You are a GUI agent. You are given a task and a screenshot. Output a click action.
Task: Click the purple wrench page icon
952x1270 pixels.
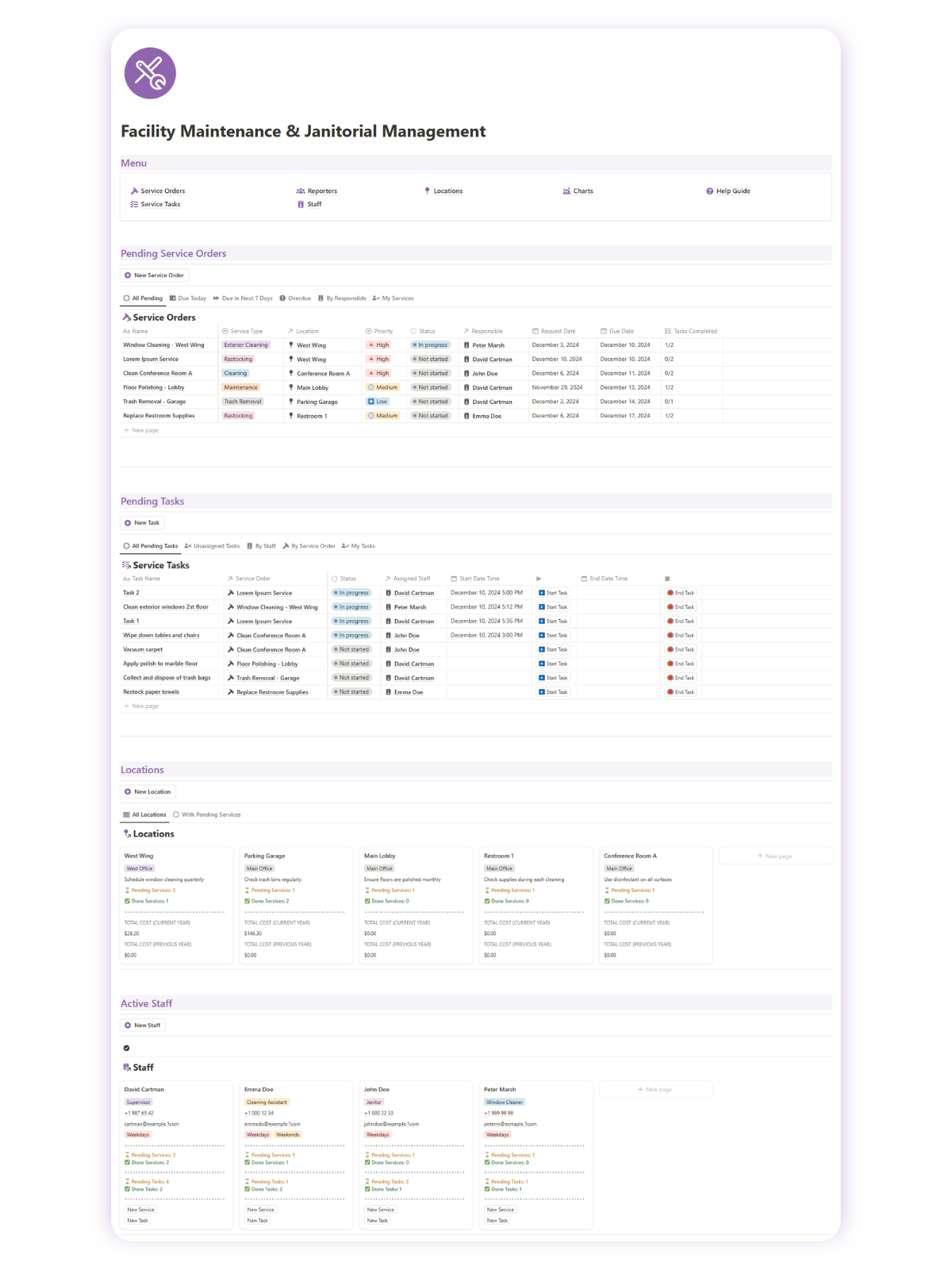(150, 73)
